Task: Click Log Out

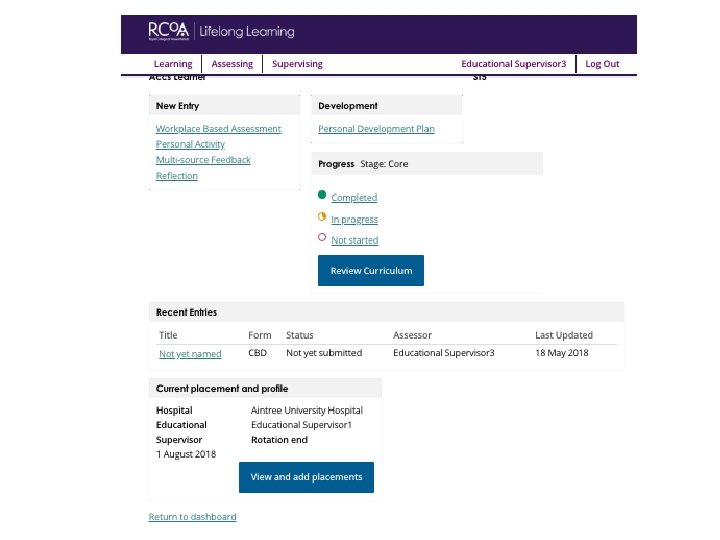Action: coord(602,64)
